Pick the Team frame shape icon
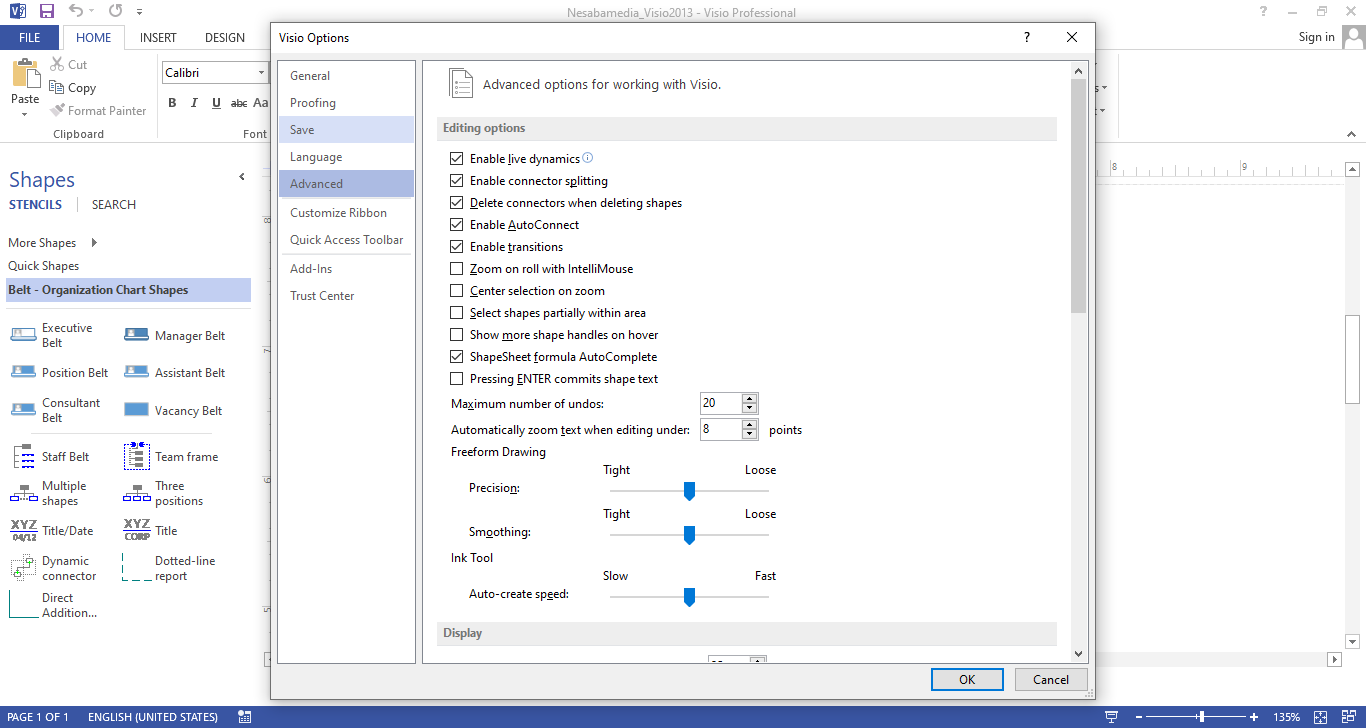The image size is (1366, 728). click(x=137, y=457)
